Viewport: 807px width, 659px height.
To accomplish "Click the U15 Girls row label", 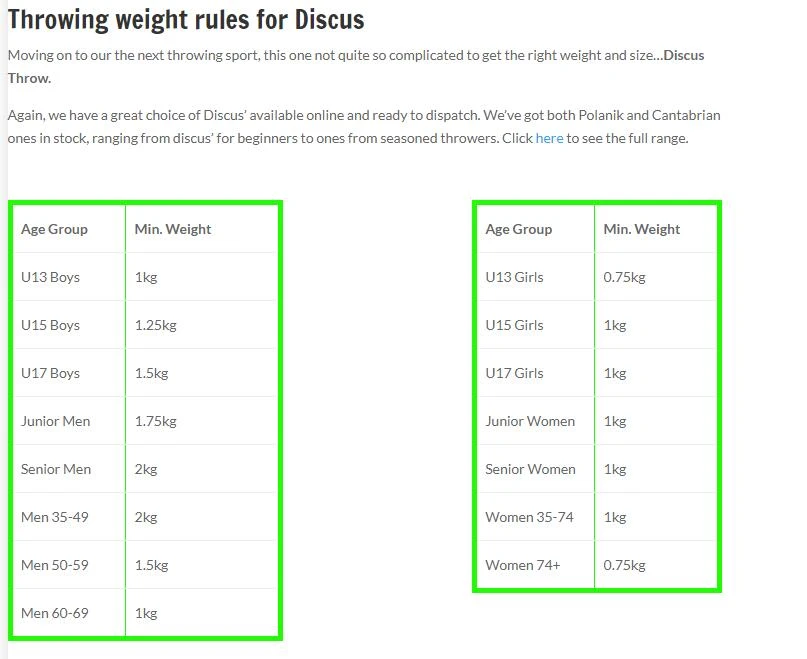I will pos(514,325).
